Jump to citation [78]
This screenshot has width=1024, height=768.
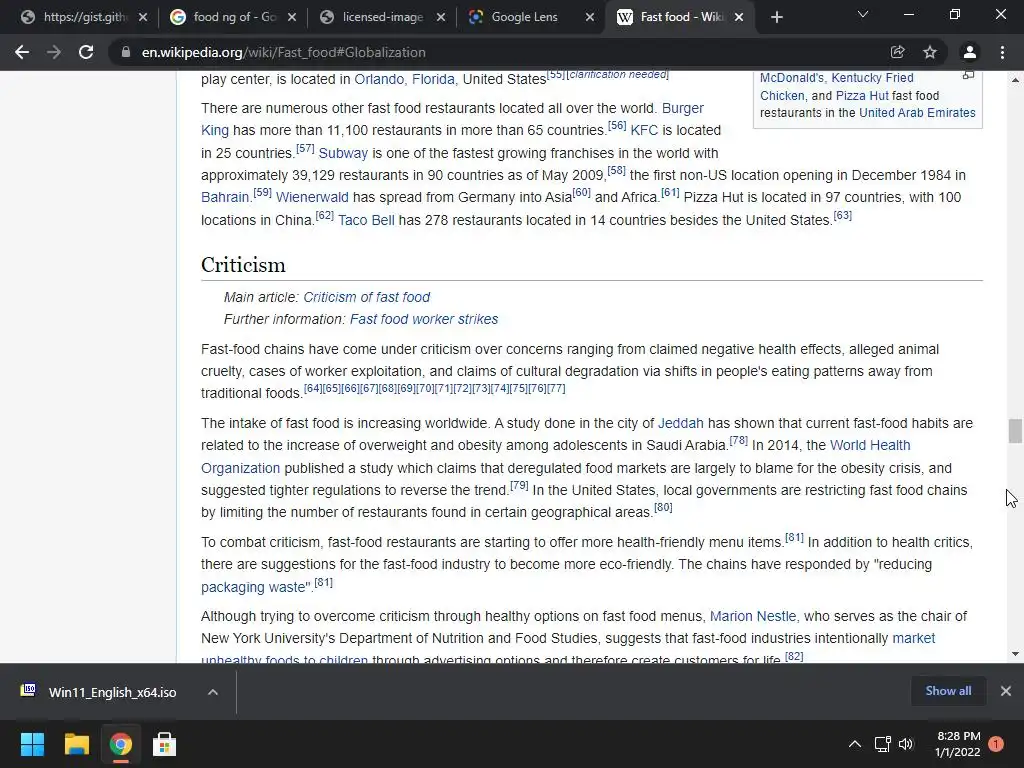[739, 440]
